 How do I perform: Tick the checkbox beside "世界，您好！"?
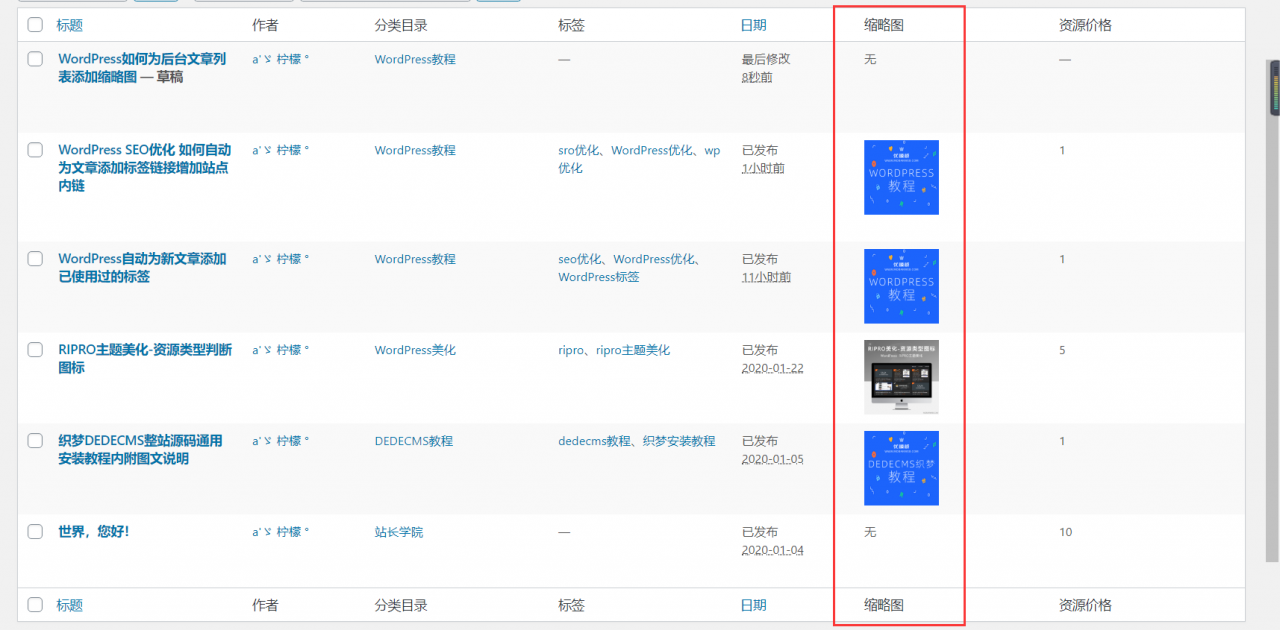(x=35, y=531)
